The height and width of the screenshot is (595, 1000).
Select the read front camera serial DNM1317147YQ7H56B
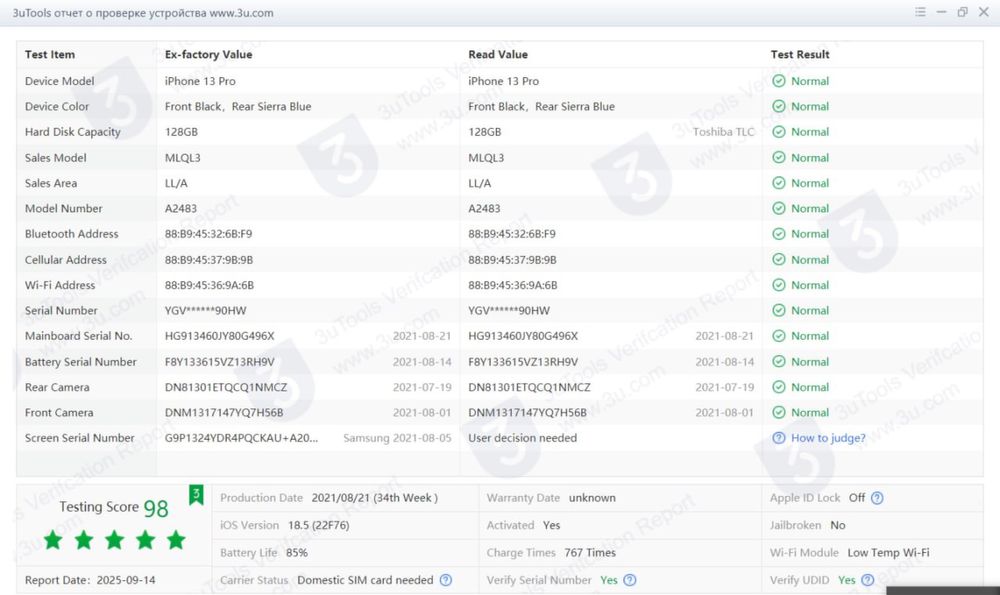point(527,413)
